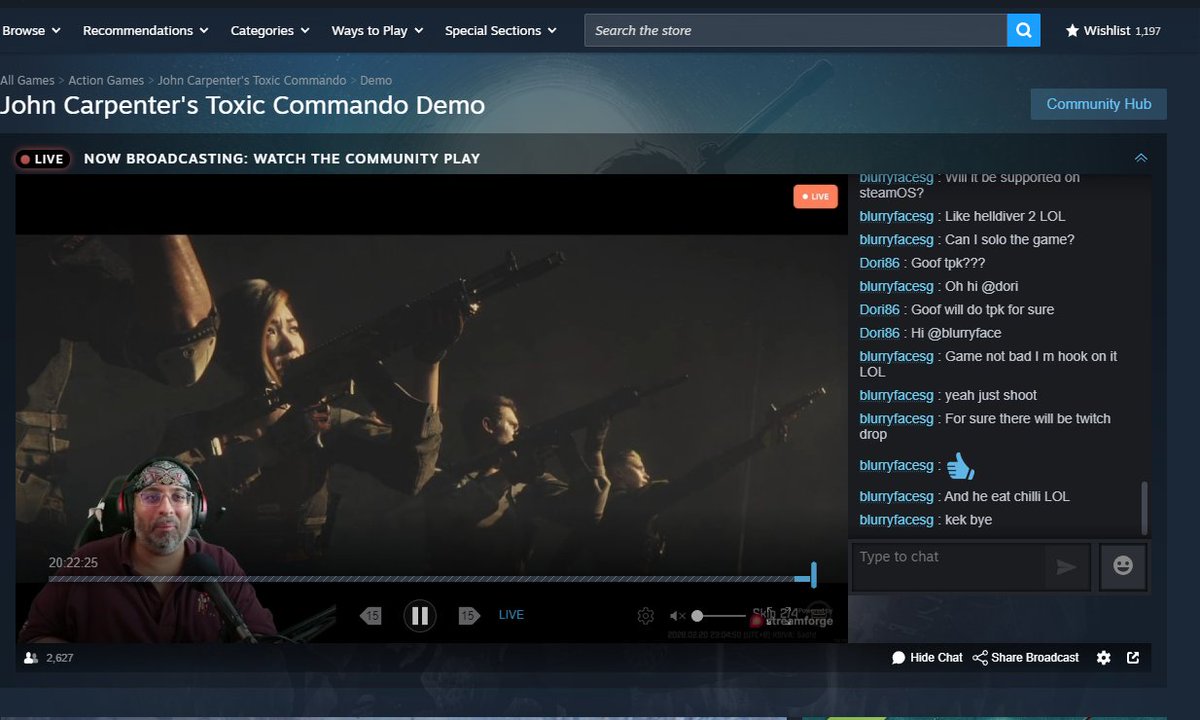Click chat message 'Game not bad I m hook on it LOL'
This screenshot has width=1200, height=720.
988,364
